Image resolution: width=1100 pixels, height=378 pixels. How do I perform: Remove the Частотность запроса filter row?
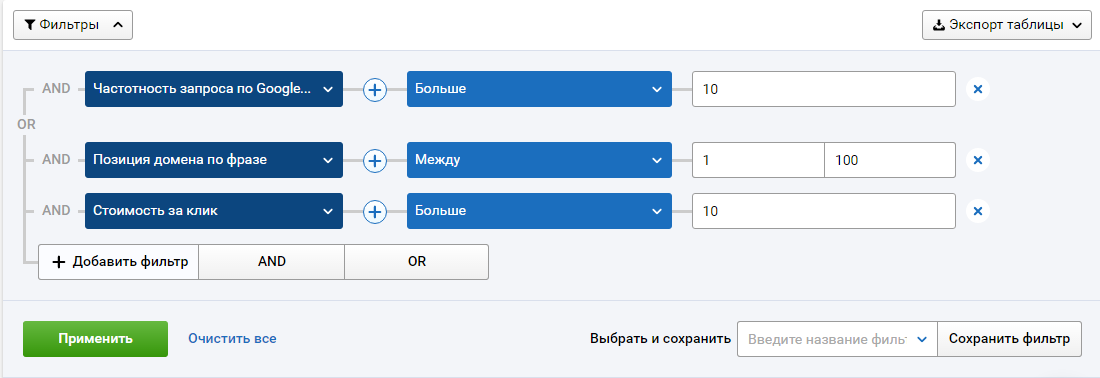click(978, 89)
